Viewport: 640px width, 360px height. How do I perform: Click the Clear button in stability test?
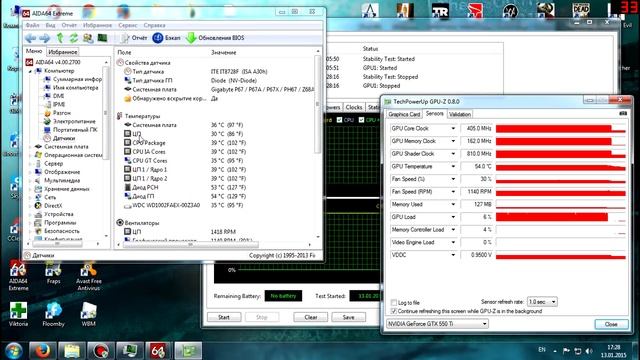[311, 317]
